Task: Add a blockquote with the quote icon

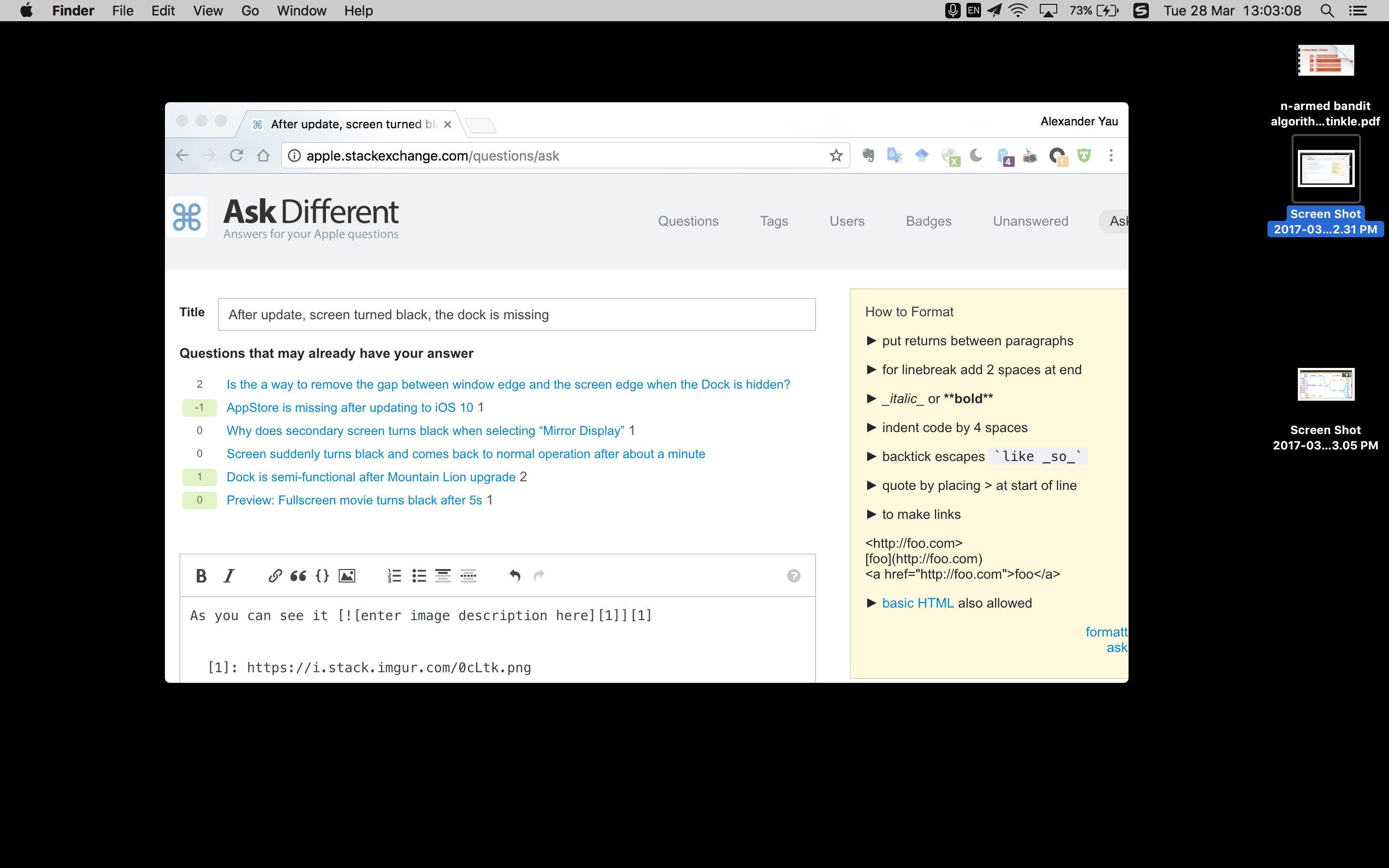Action: click(298, 576)
